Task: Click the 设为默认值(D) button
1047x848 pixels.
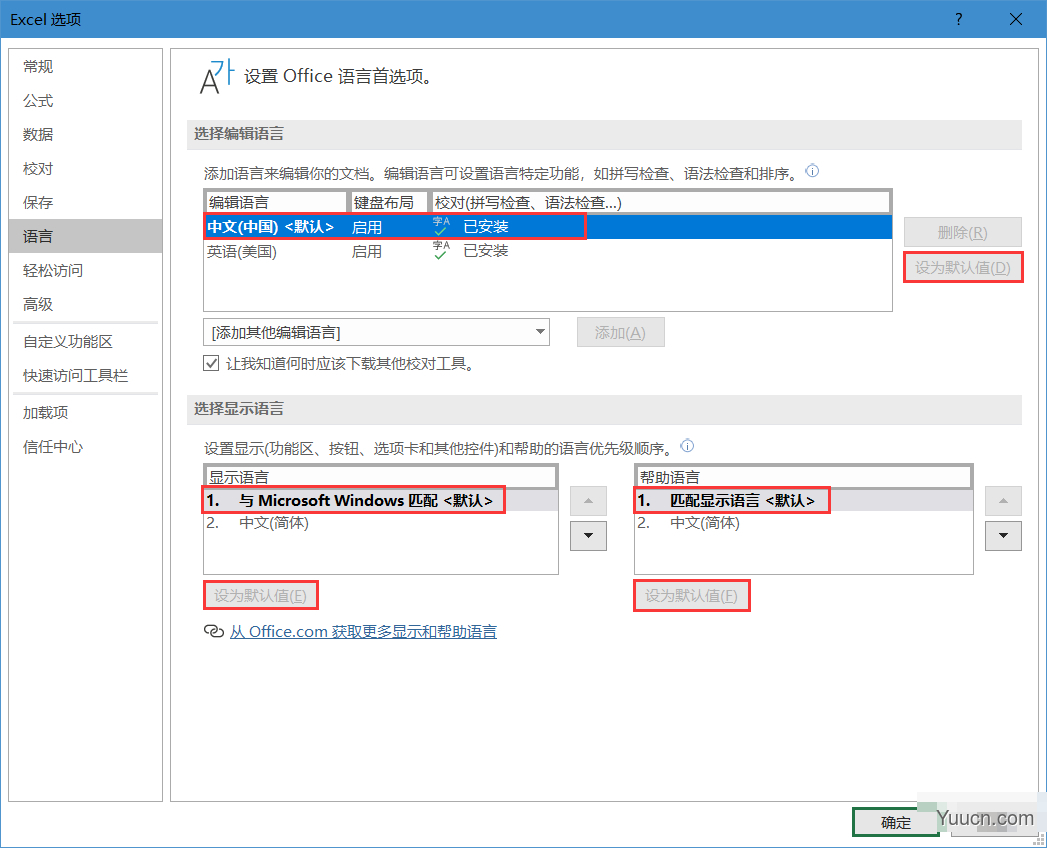Action: pyautogui.click(x=962, y=268)
